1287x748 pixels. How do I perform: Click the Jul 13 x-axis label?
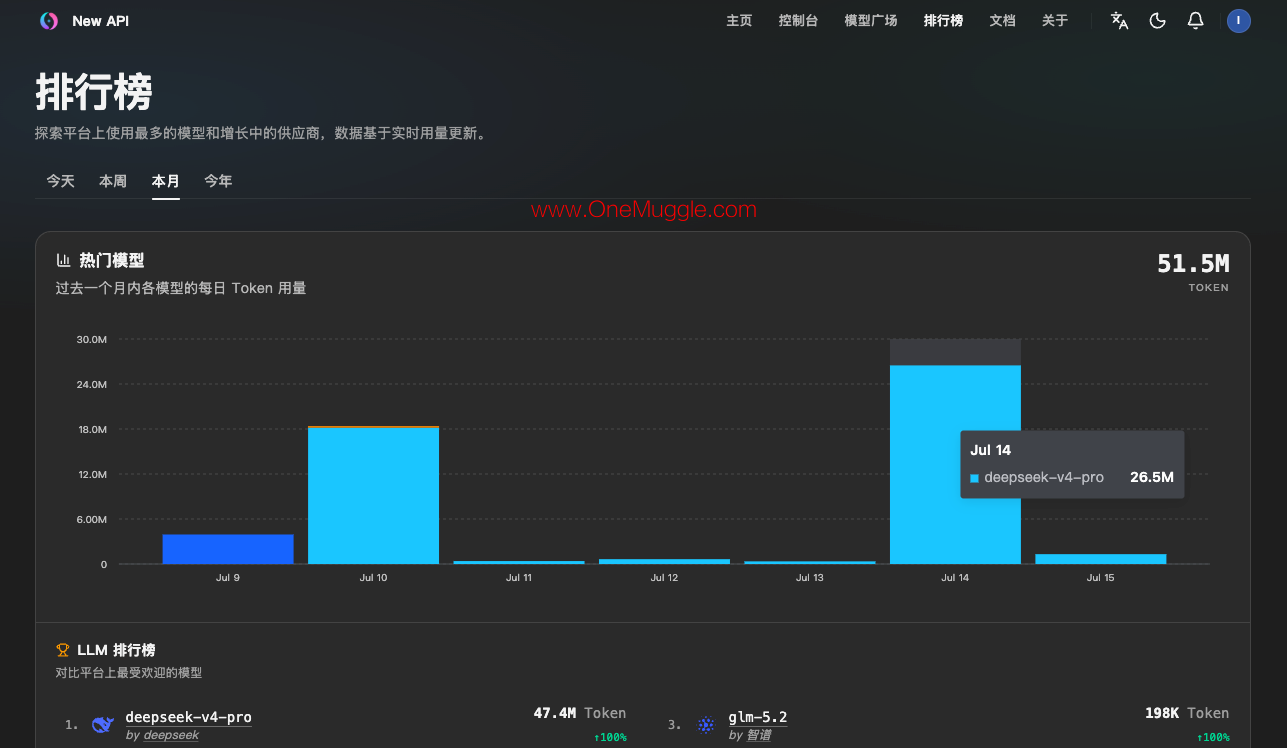click(x=809, y=578)
